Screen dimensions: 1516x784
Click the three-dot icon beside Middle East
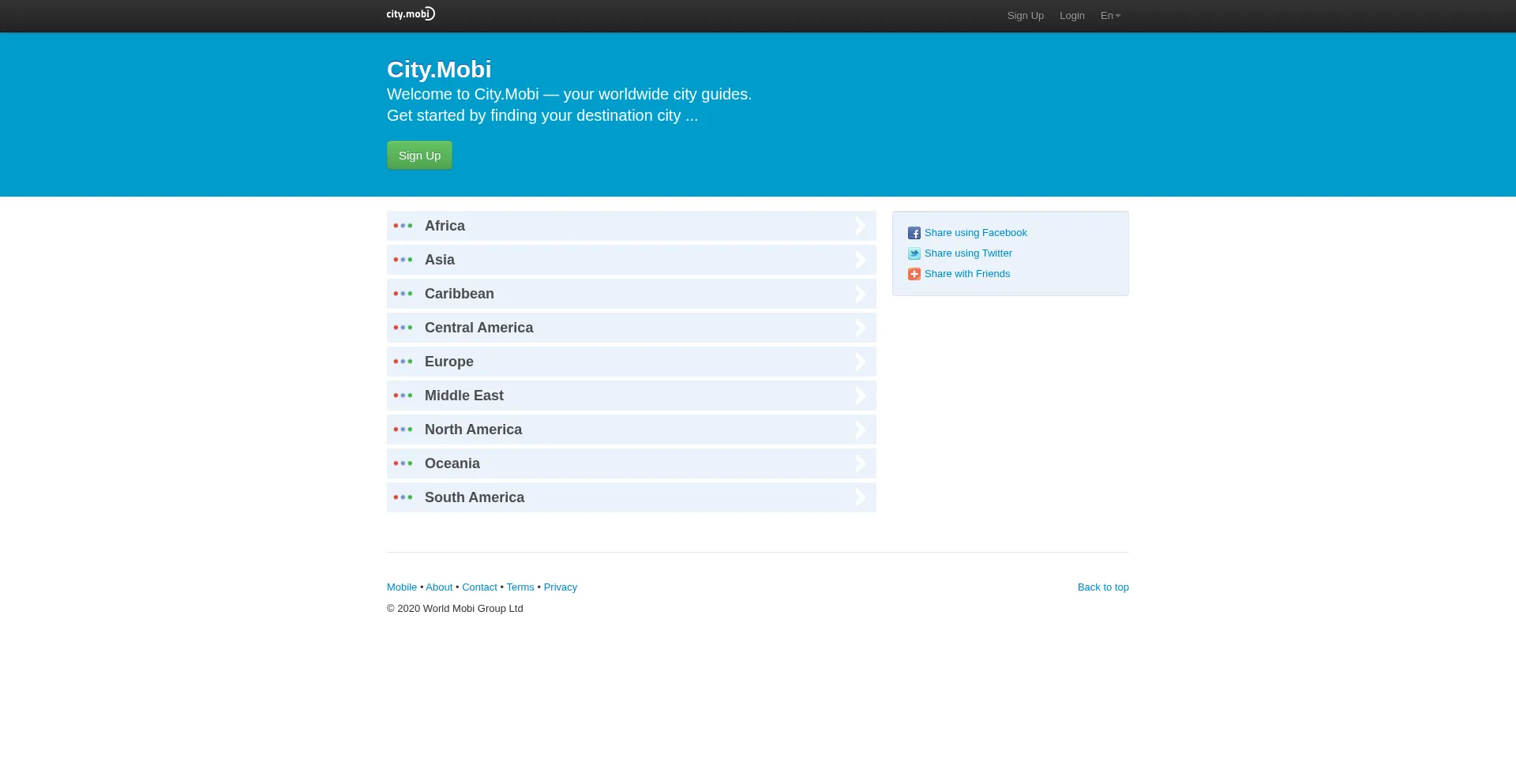point(403,396)
